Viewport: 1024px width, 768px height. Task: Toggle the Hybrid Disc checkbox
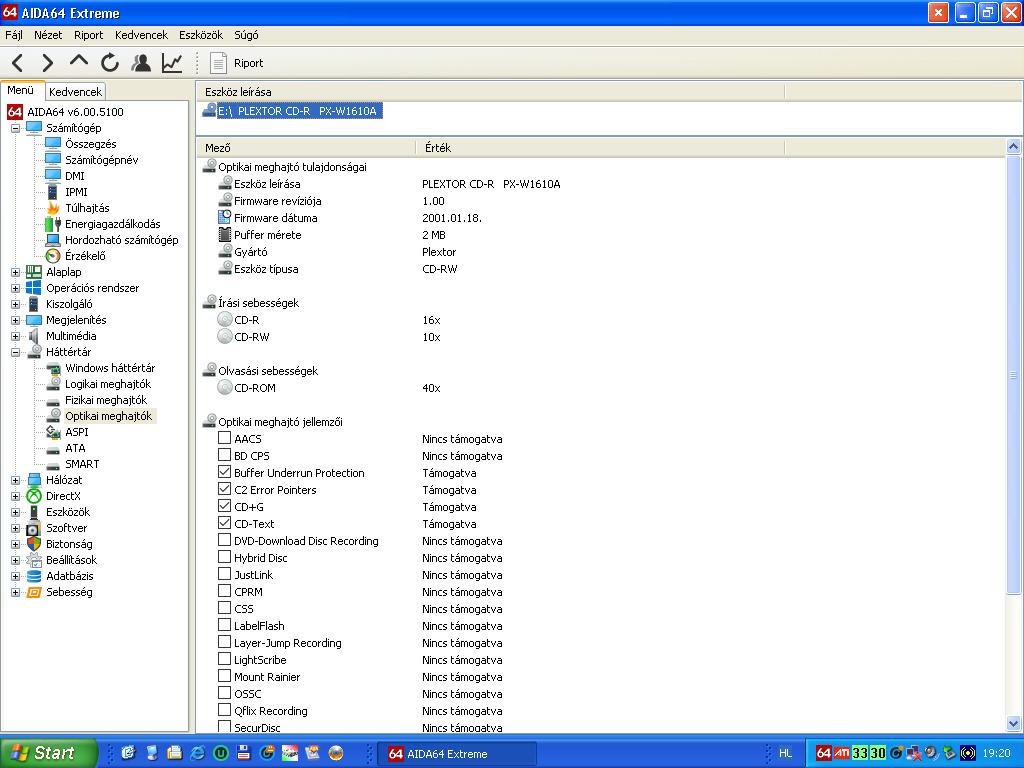coord(224,557)
